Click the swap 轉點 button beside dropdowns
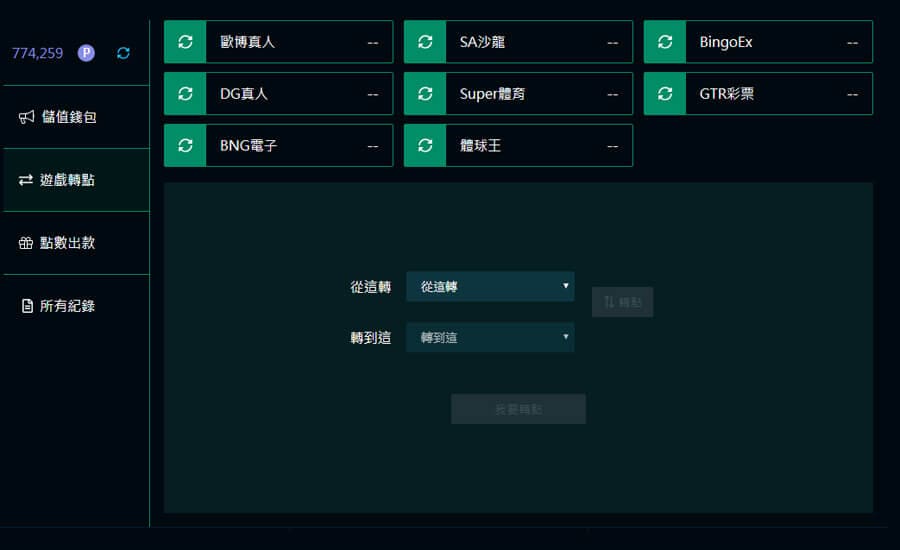 pos(622,302)
